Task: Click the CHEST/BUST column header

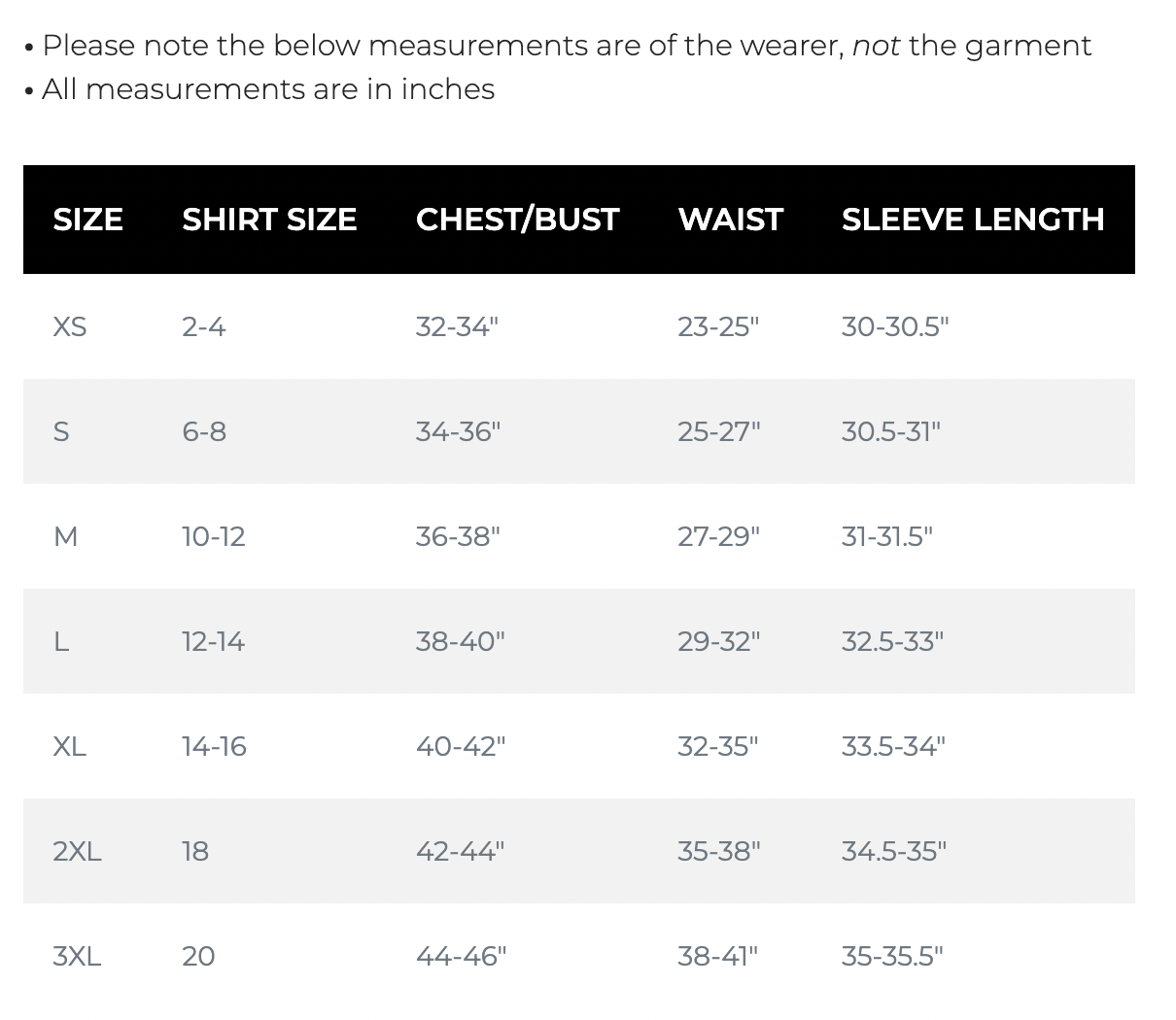Action: (x=517, y=220)
